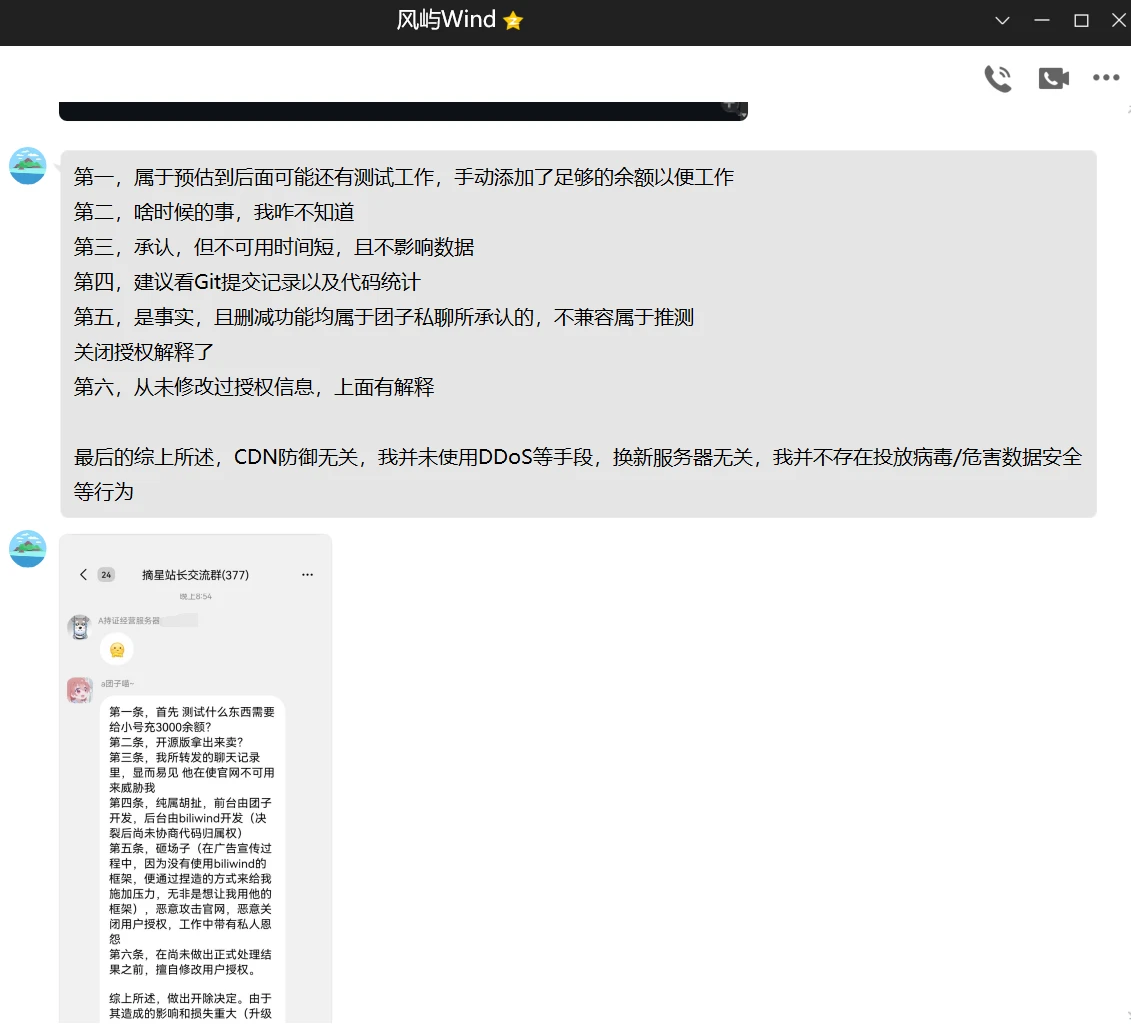Minimize the chat window
1131x1025 pixels.
[1042, 21]
